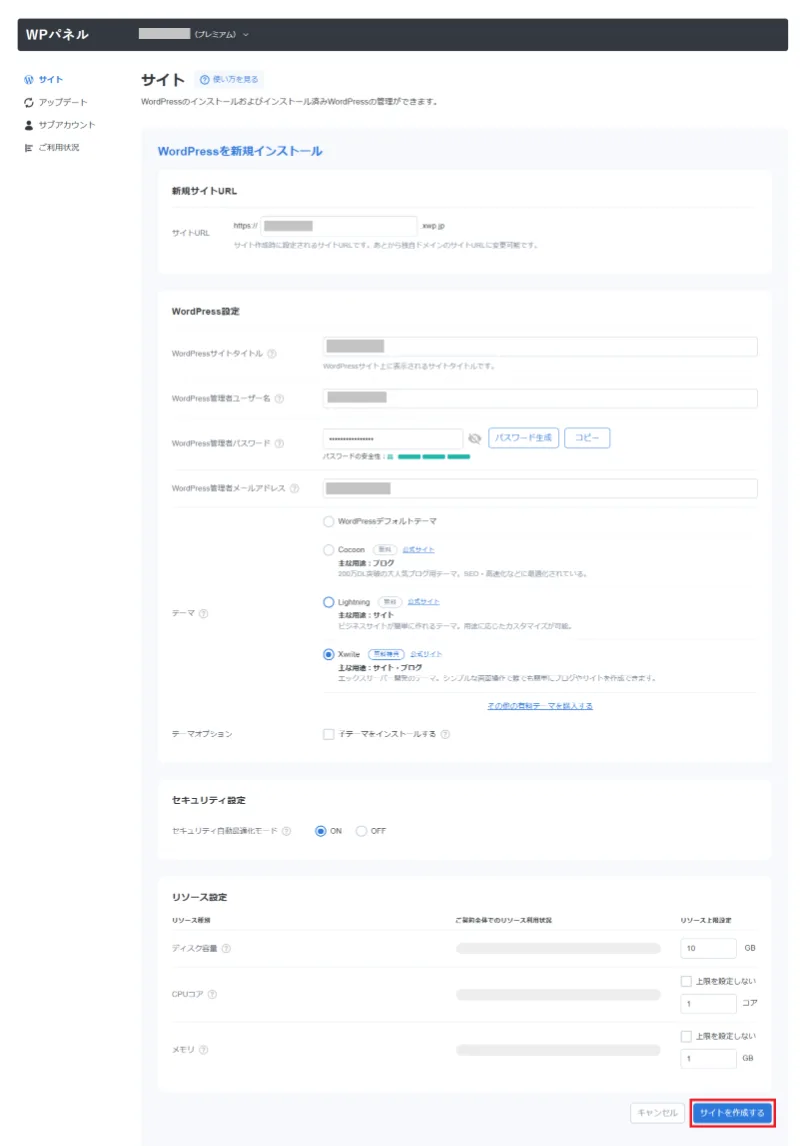The image size is (800, 1146).
Task: Click the person icon beside サブアカウント
Action: pos(28,125)
